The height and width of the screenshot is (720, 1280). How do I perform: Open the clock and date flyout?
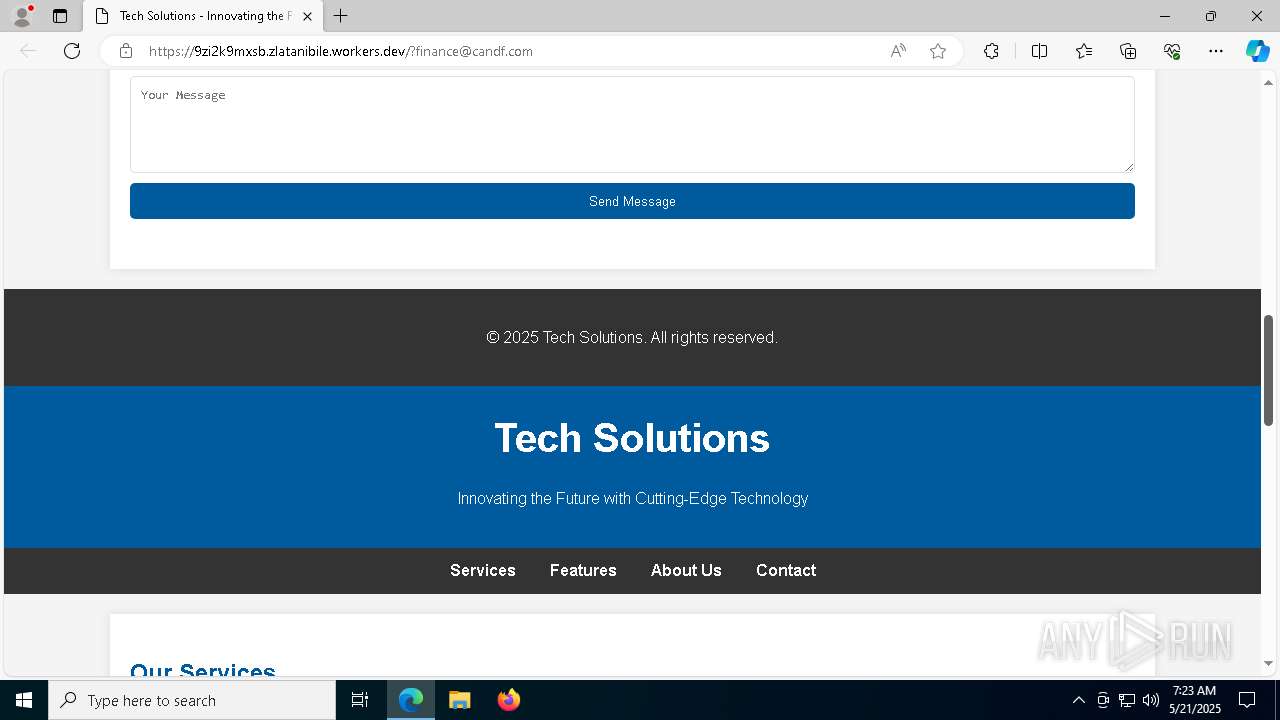click(x=1195, y=700)
